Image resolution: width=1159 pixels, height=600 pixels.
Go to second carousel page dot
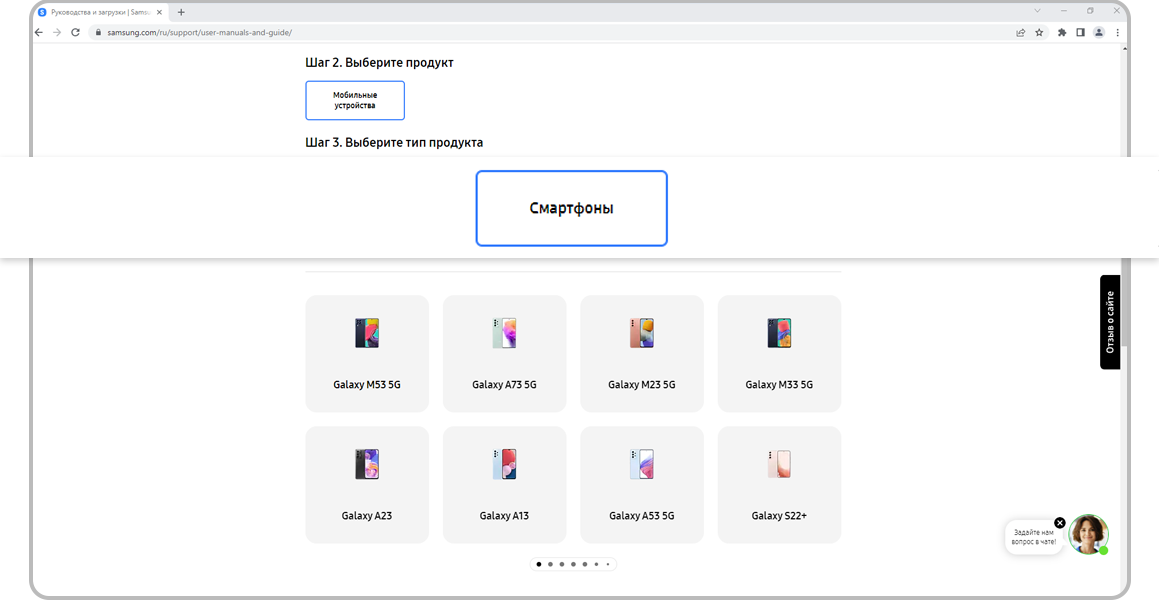(550, 565)
